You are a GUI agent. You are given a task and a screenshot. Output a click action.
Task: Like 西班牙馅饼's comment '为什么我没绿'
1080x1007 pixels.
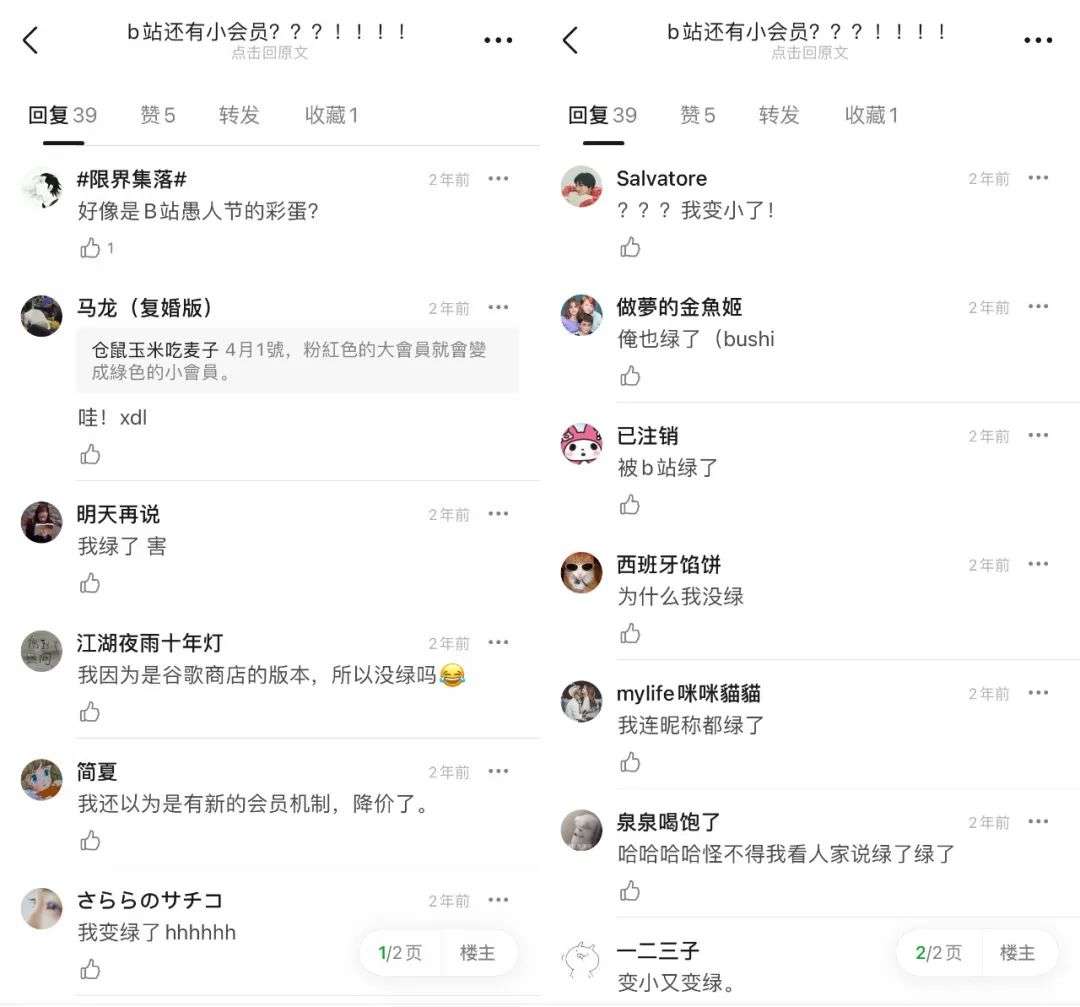(x=630, y=633)
